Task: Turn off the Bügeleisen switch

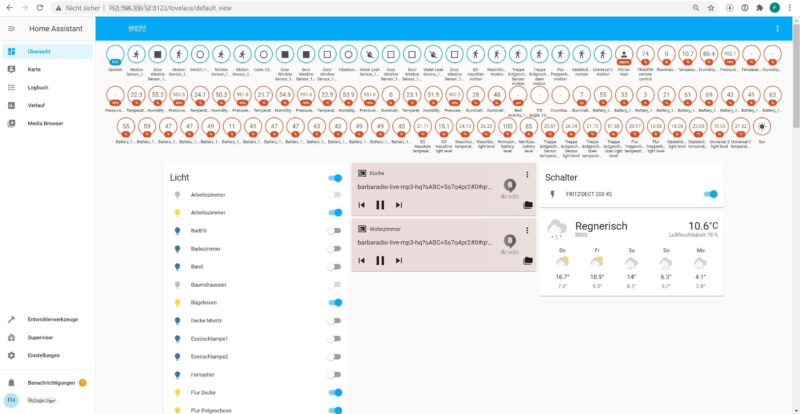Action: point(335,302)
